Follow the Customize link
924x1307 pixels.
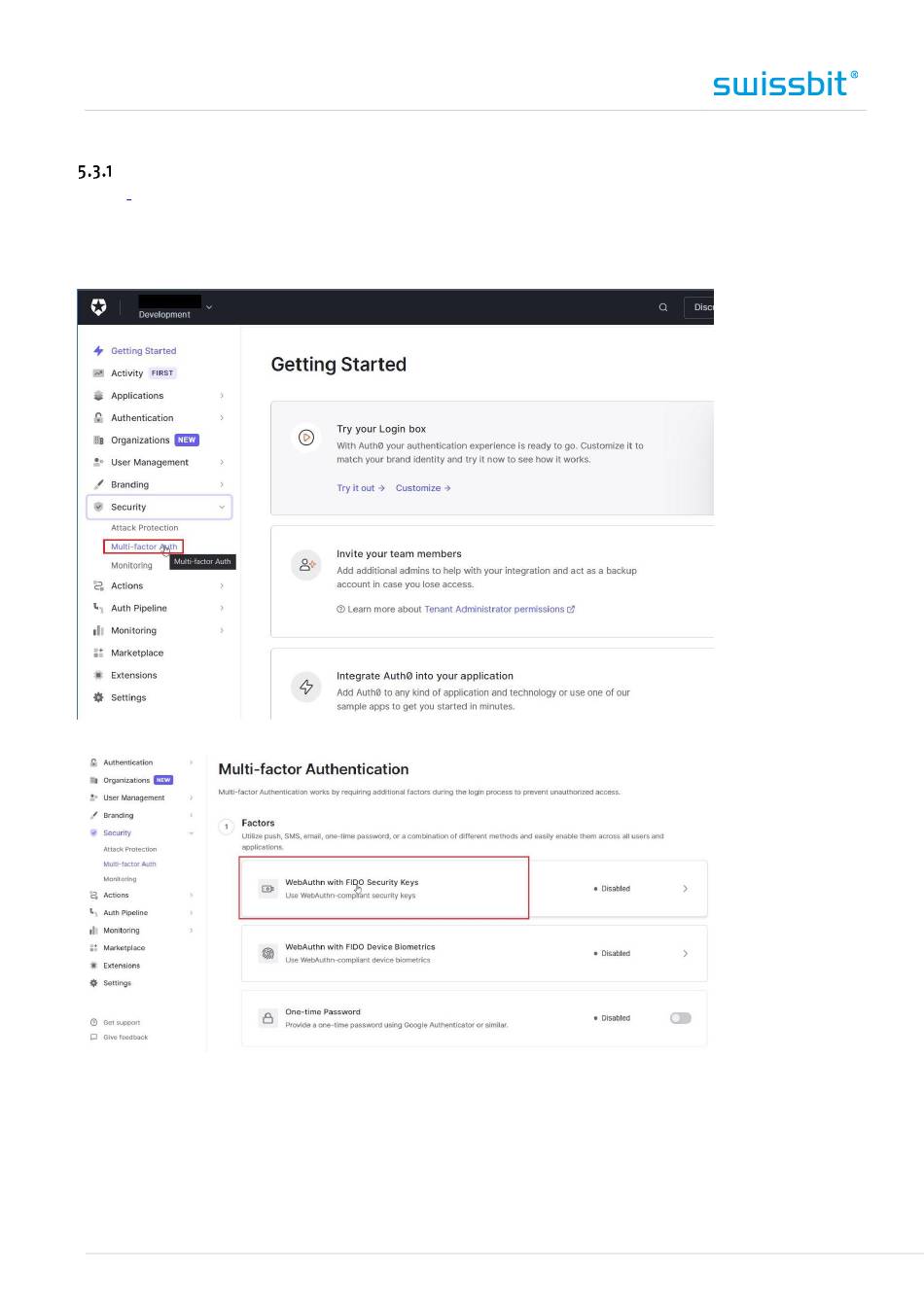423,488
